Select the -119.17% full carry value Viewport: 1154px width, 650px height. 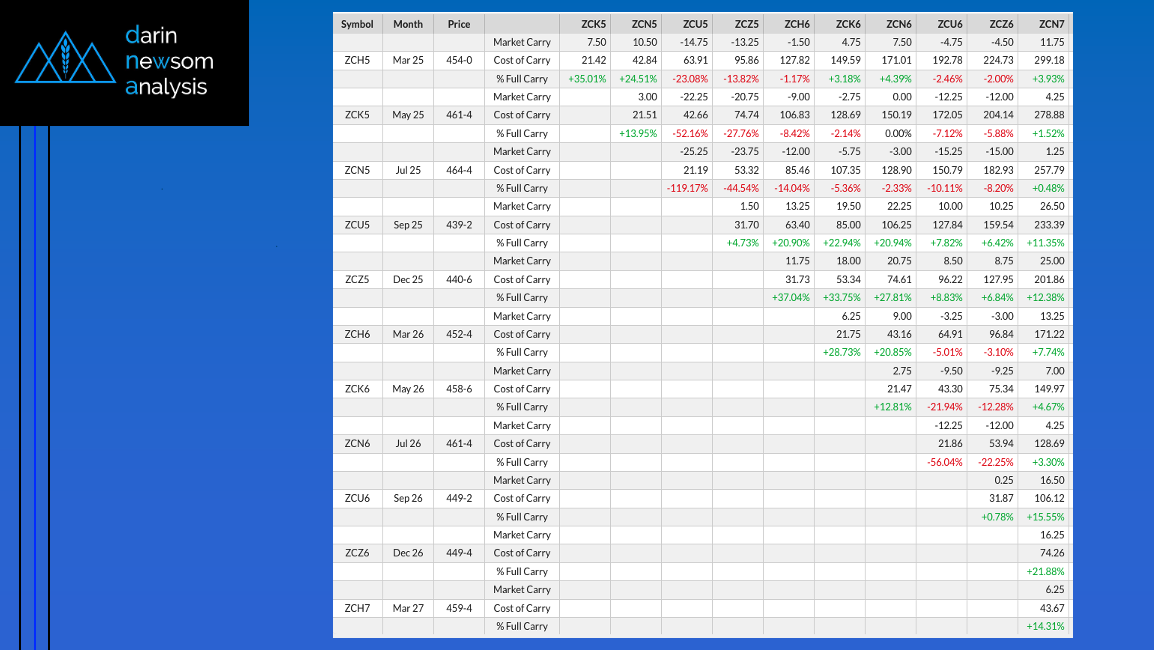point(687,188)
